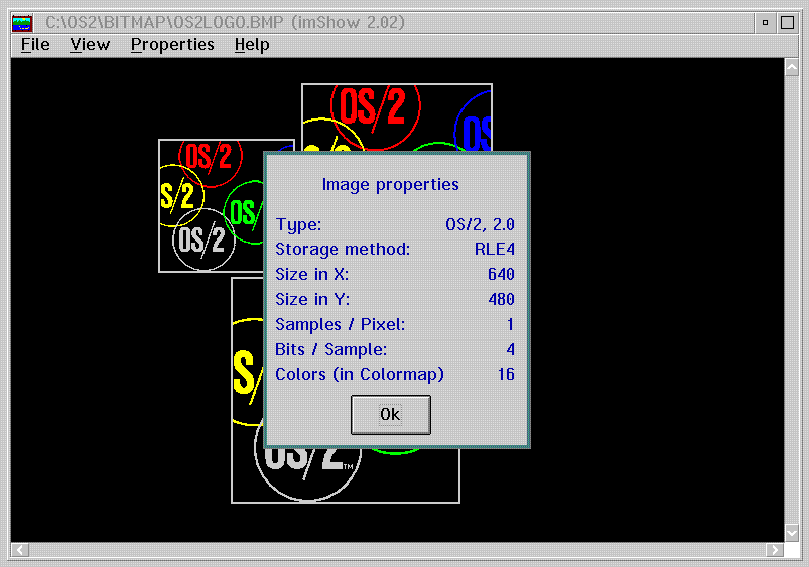The height and width of the screenshot is (567, 809).
Task: Click the 'Type:' label
Action: (298, 225)
